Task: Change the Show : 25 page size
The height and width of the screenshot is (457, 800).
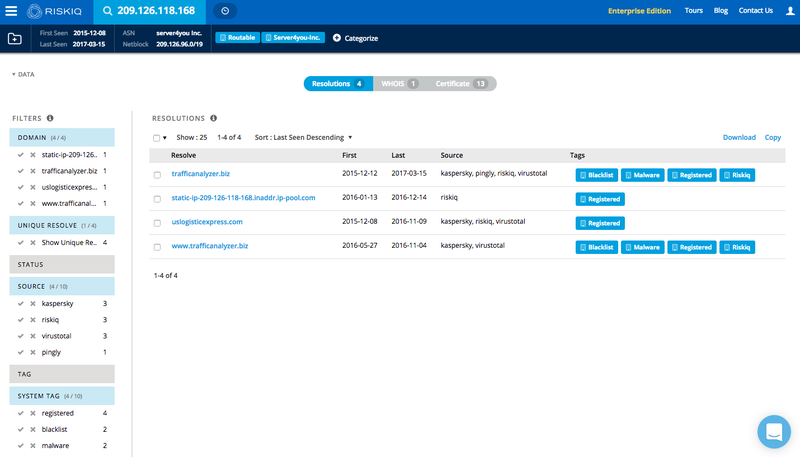Action: point(192,137)
